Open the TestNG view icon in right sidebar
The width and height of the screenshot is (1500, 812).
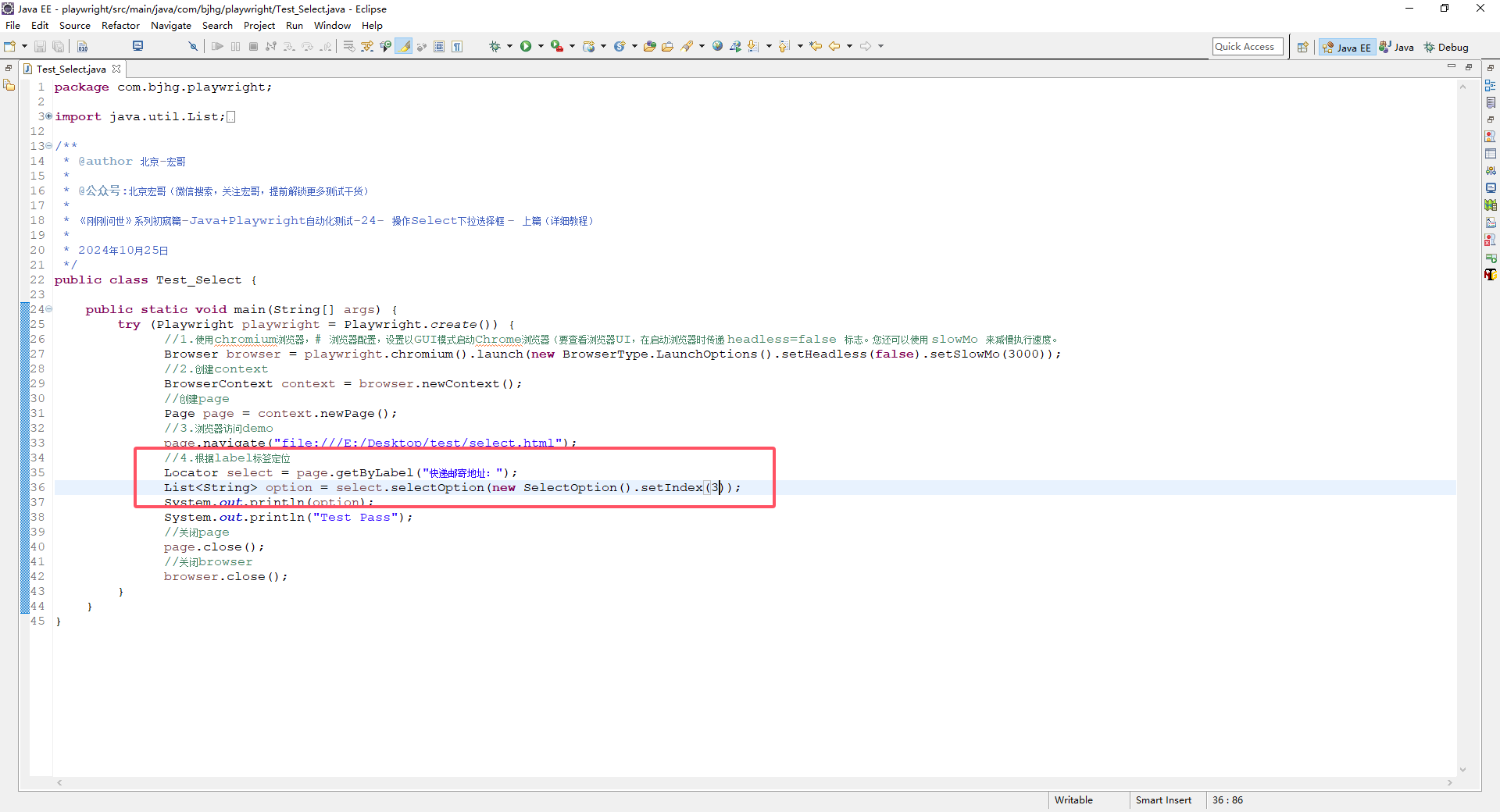1491,274
